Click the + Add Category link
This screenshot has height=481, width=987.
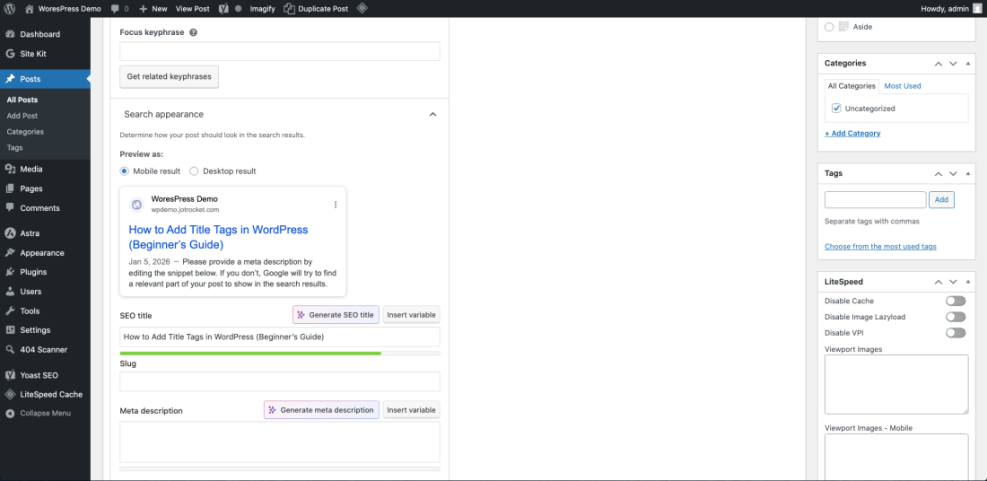(x=852, y=133)
